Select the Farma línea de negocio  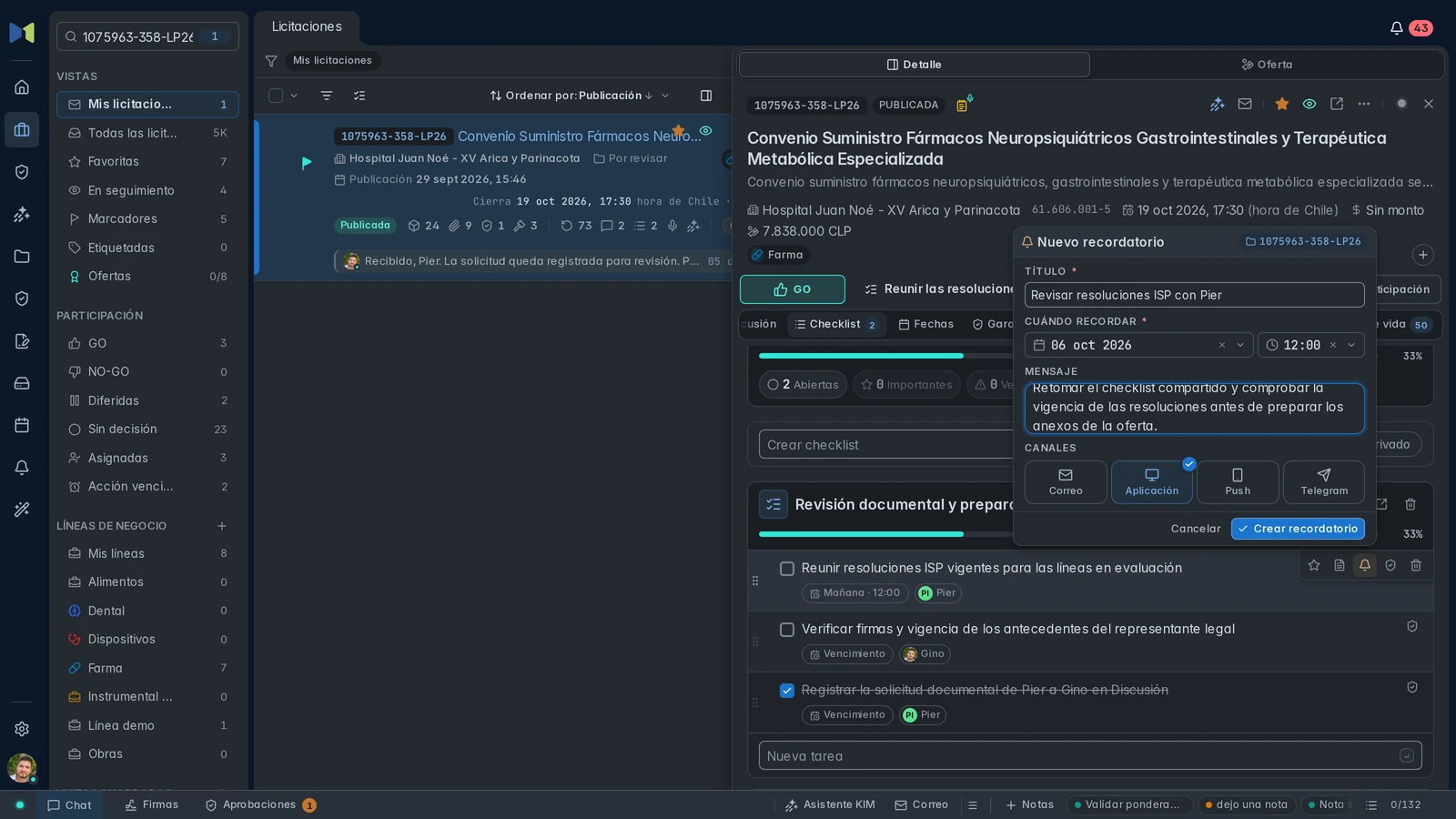coord(147,668)
